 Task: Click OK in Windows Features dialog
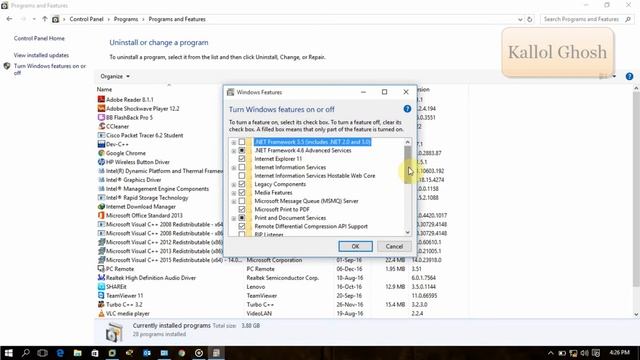pos(355,246)
